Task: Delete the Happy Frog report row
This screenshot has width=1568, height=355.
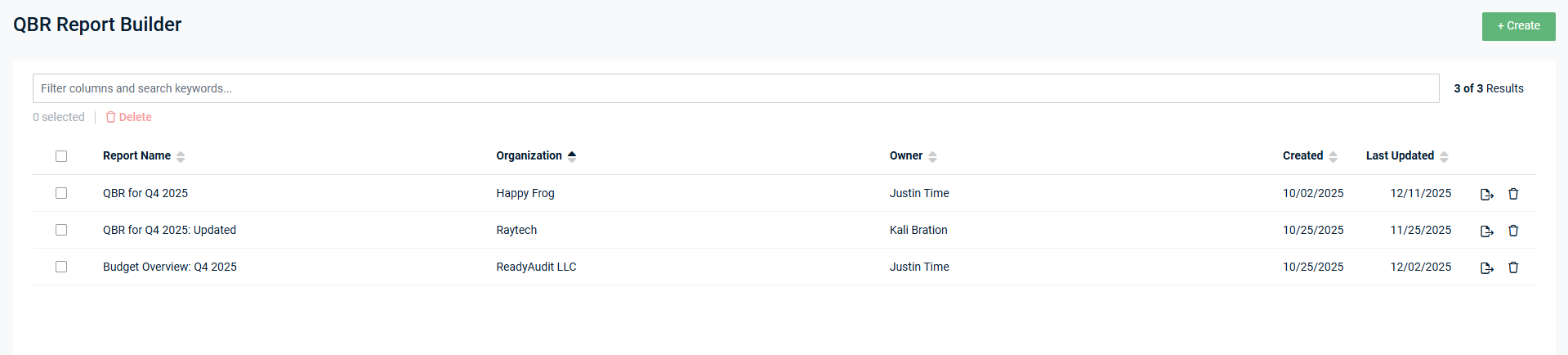Action: click(1512, 194)
